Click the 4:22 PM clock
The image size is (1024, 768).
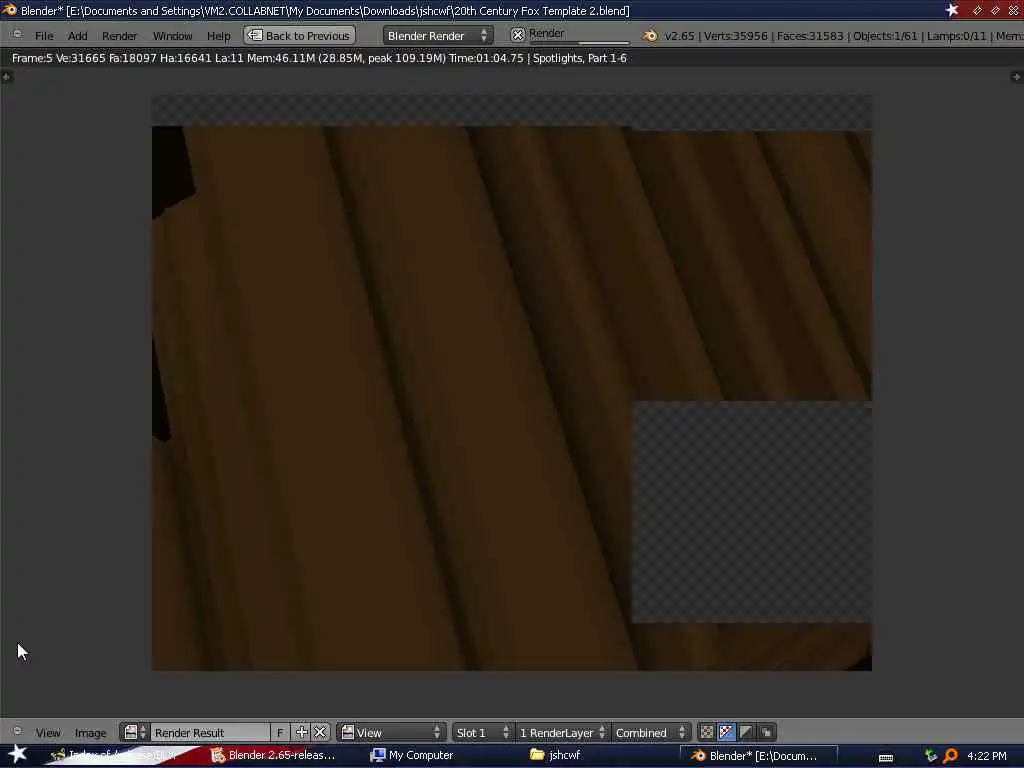click(987, 756)
